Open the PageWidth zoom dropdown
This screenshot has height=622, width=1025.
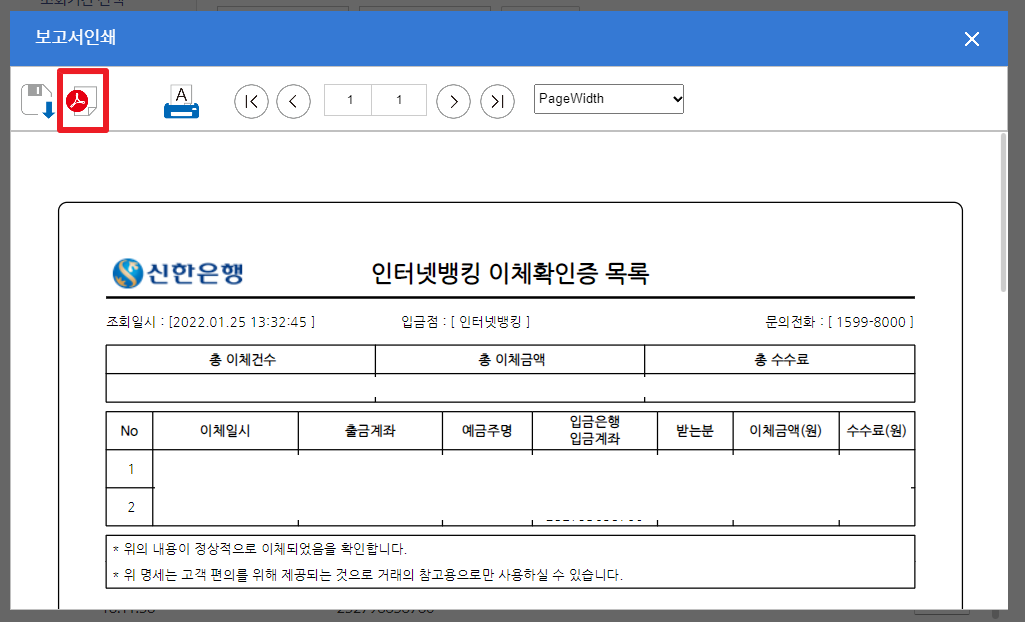click(609, 99)
